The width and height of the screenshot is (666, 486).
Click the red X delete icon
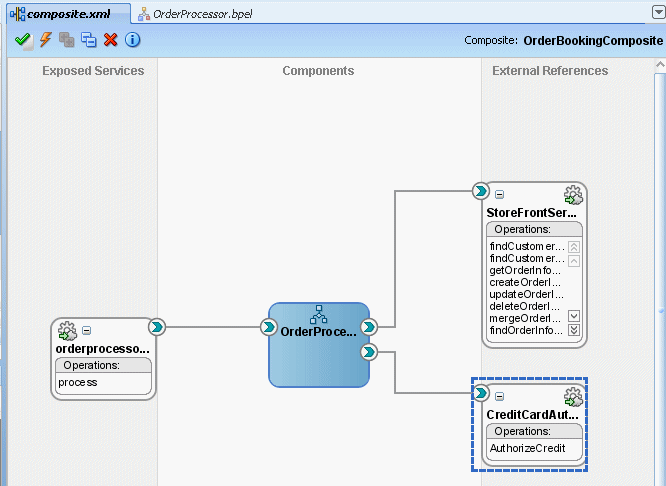coord(110,40)
